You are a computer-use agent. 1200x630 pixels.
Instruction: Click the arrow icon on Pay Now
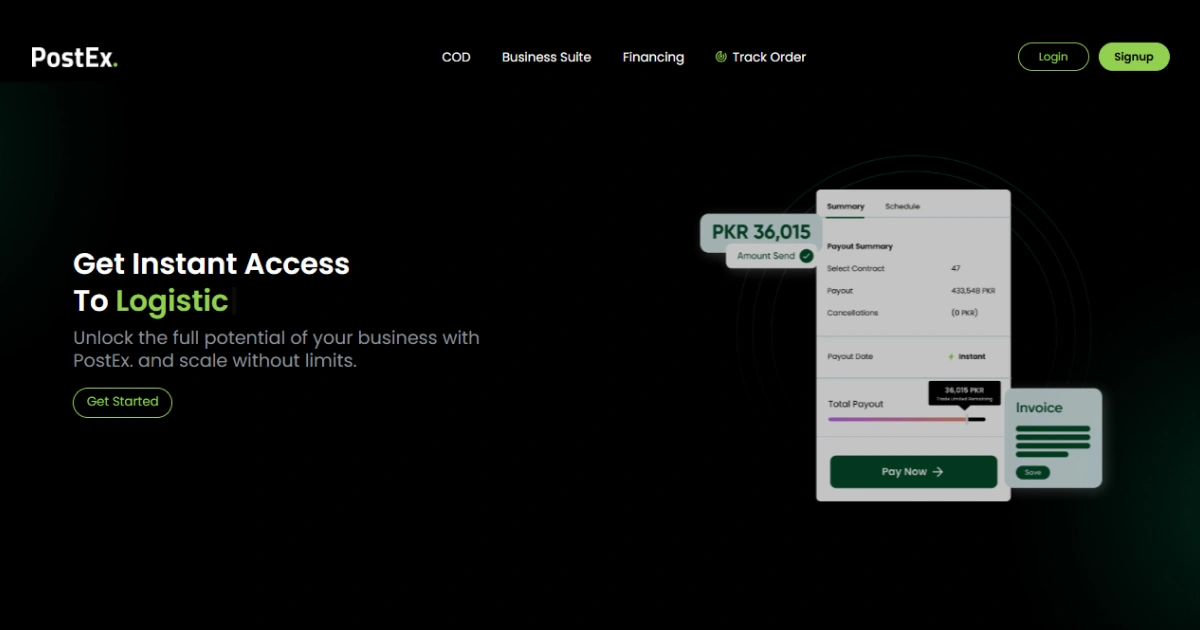click(938, 472)
